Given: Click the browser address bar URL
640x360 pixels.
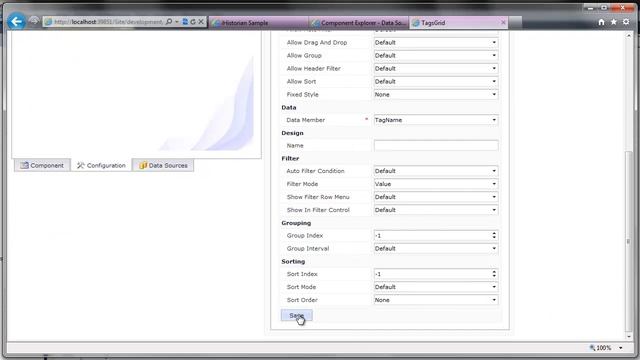Looking at the screenshot, I should [108, 22].
